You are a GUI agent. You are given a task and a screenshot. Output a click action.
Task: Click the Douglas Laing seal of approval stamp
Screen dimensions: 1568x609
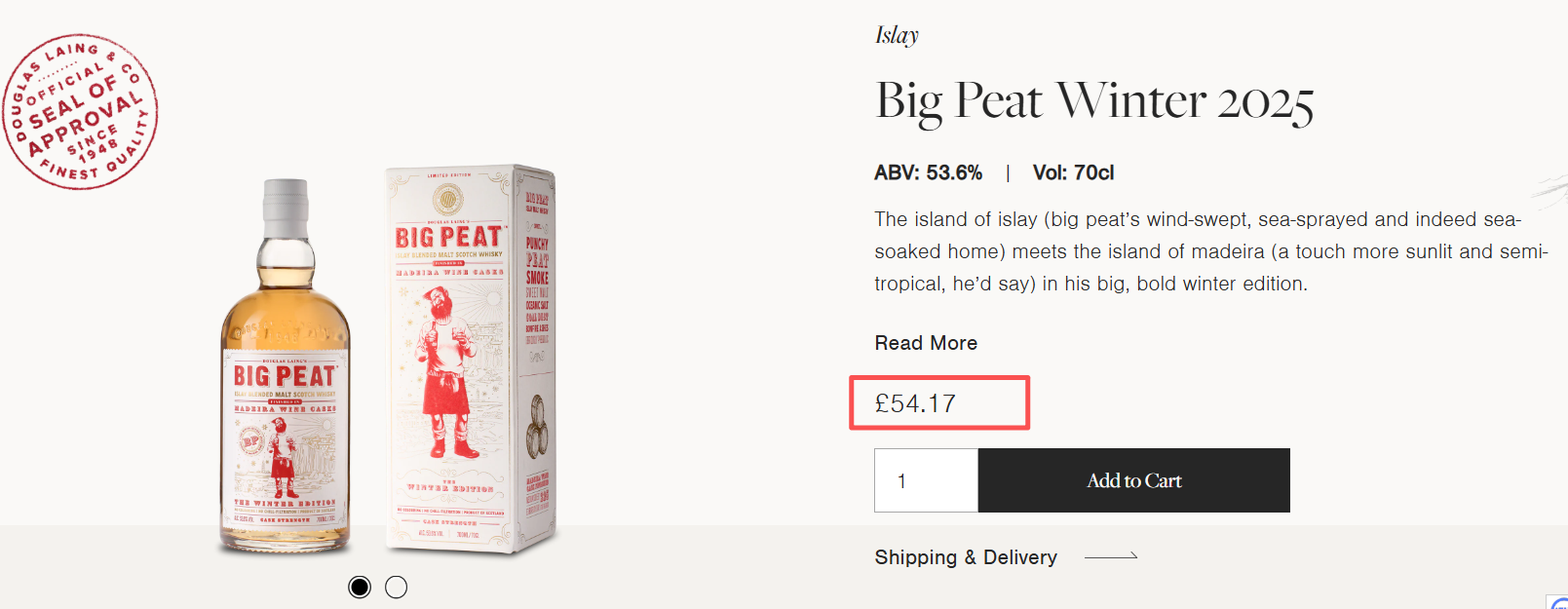click(80, 112)
